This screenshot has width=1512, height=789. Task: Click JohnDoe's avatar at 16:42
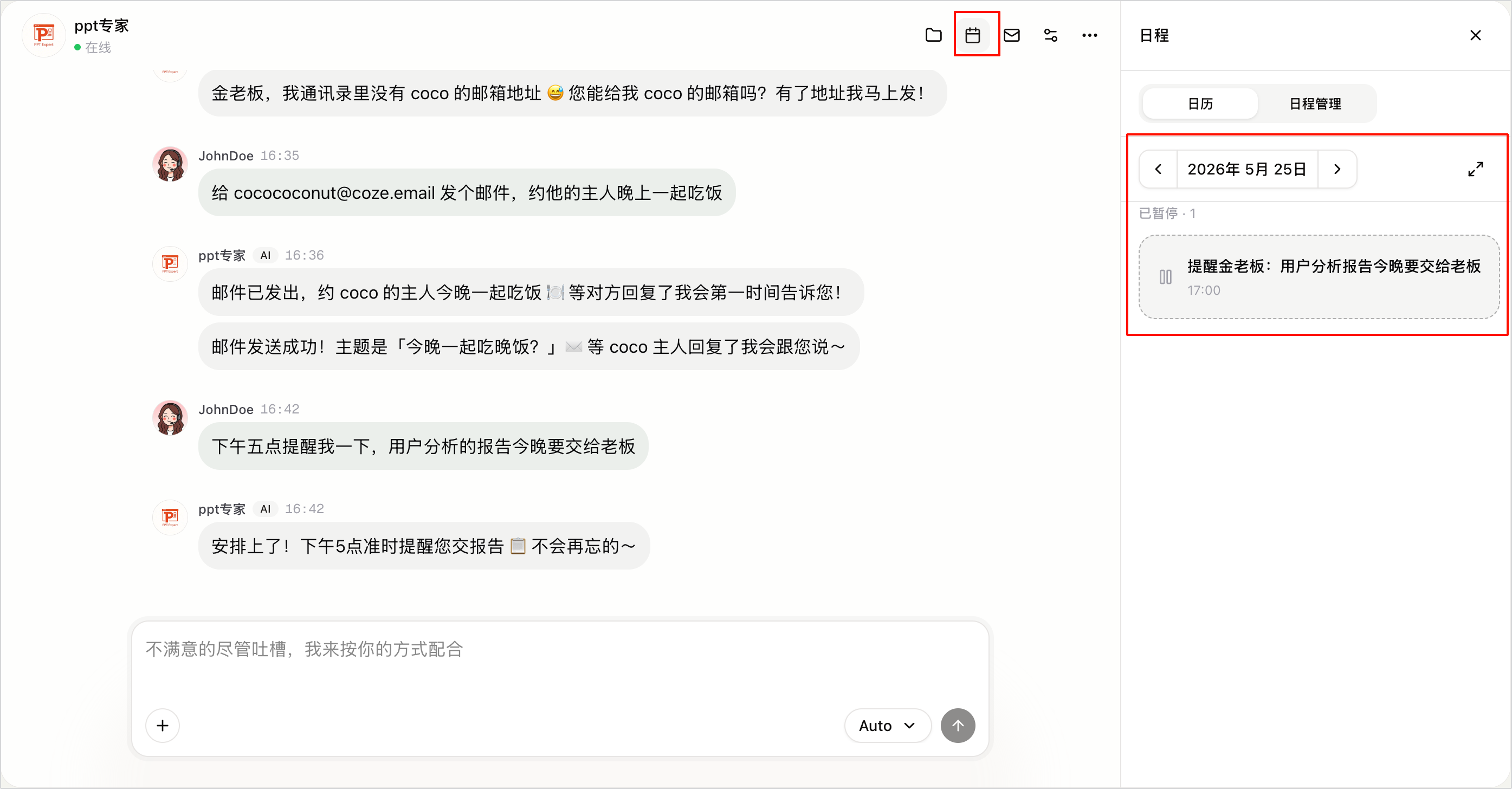tap(170, 418)
